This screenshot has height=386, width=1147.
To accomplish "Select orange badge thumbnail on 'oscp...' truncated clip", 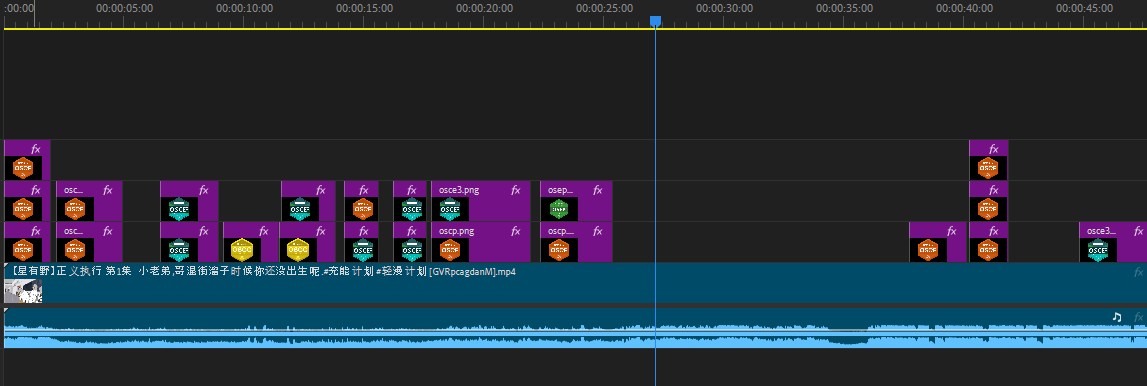I will point(559,249).
